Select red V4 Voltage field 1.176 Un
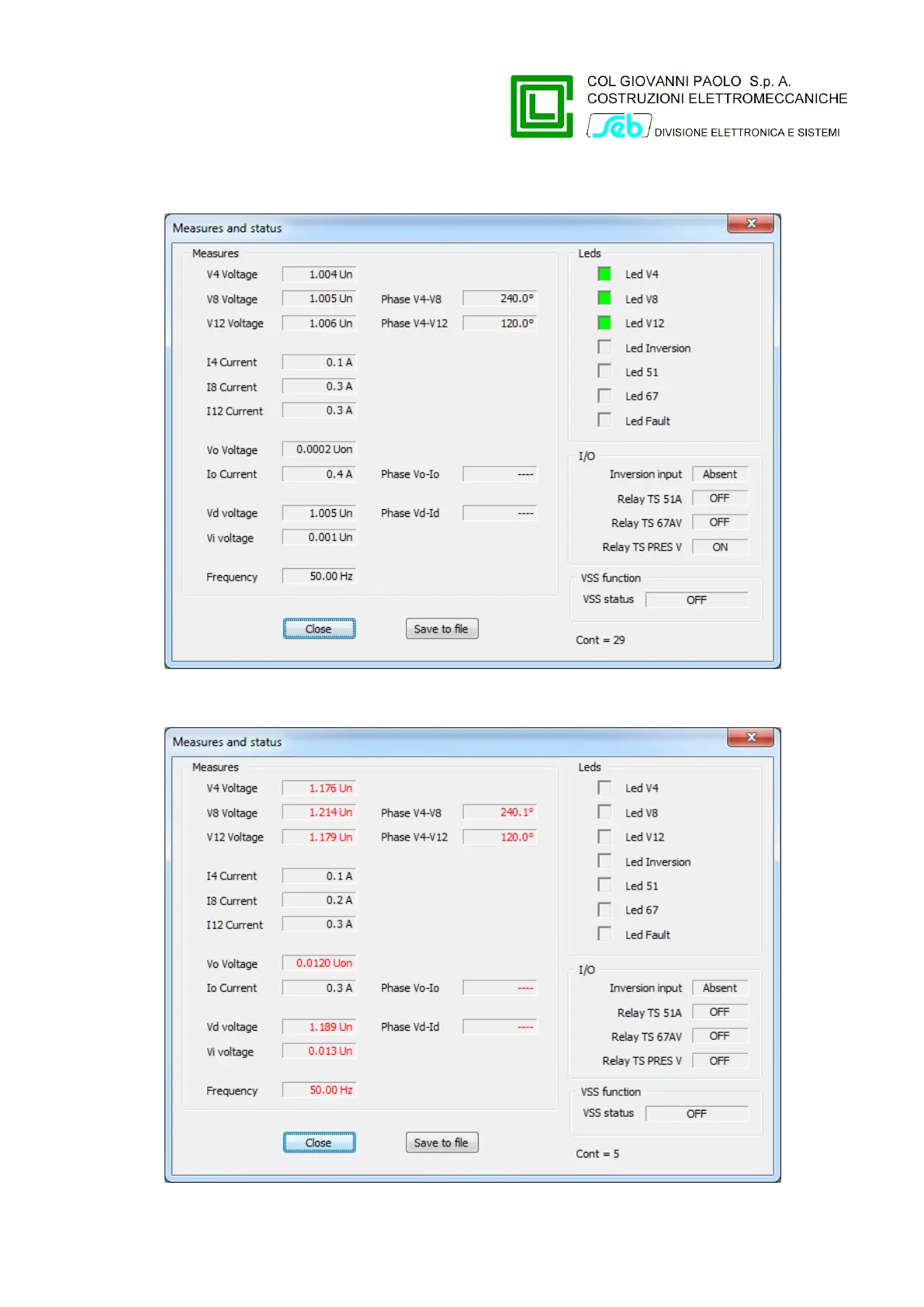The image size is (924, 1307). tap(319, 788)
